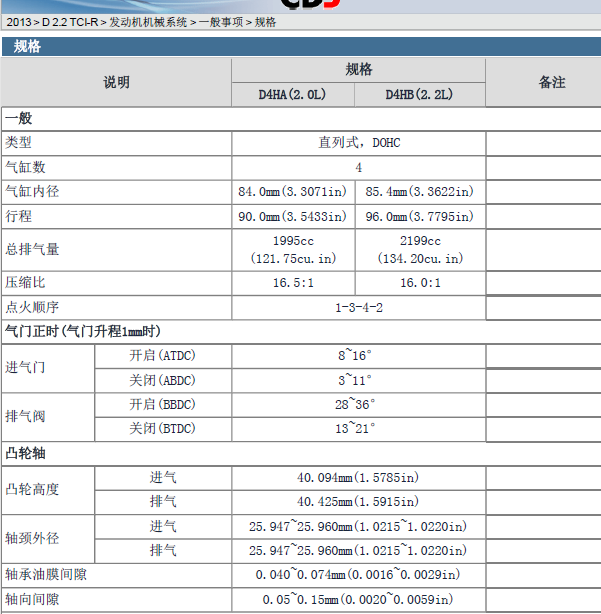Click the 规格 breadcrumb at the end
The height and width of the screenshot is (614, 601).
[265, 22]
